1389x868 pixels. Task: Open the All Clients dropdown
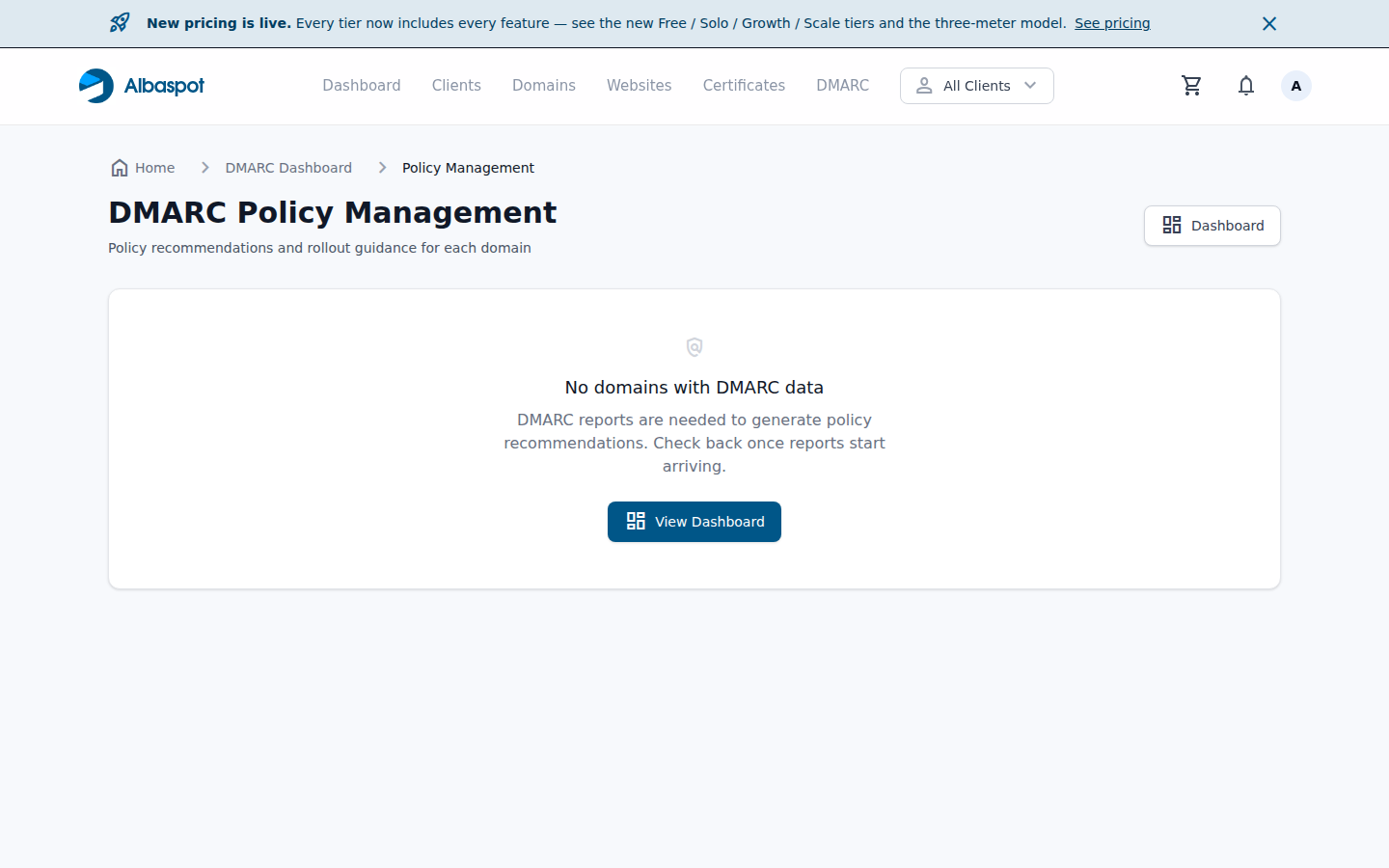977,86
